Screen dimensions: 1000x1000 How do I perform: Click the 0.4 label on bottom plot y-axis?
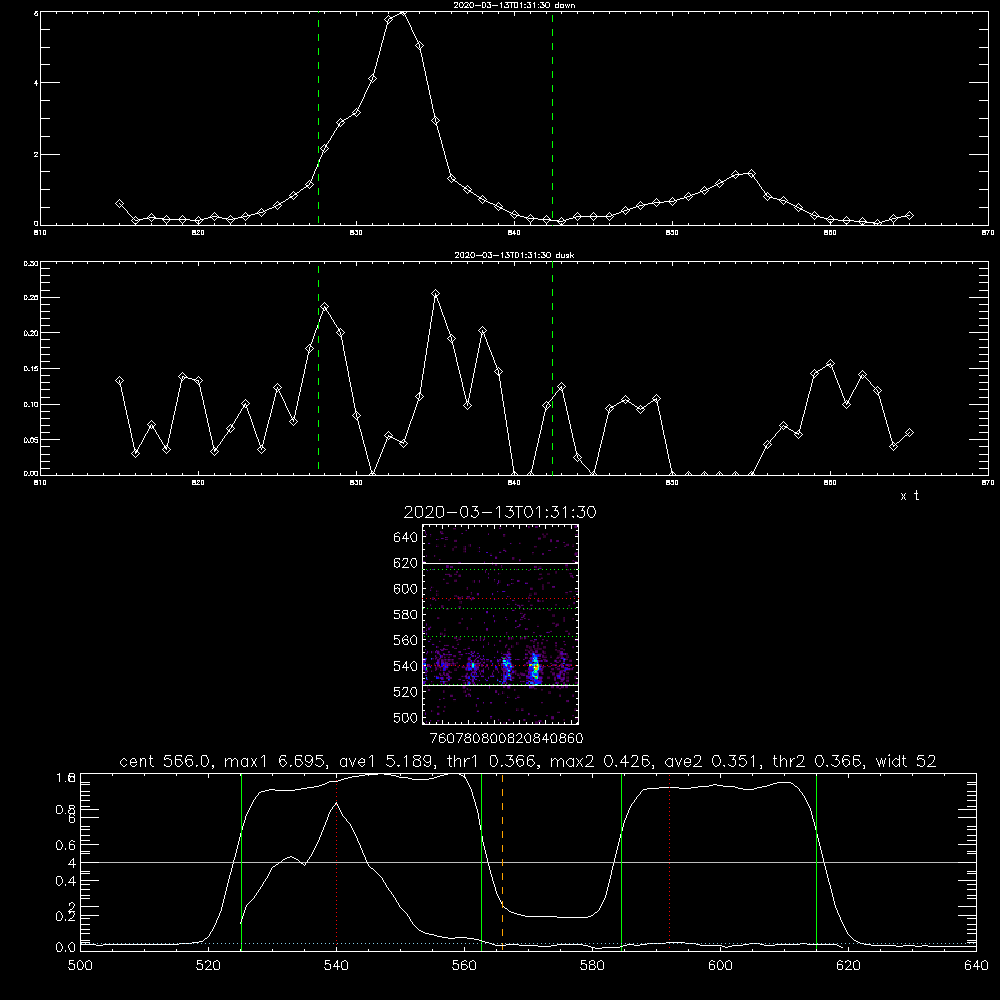[66, 881]
